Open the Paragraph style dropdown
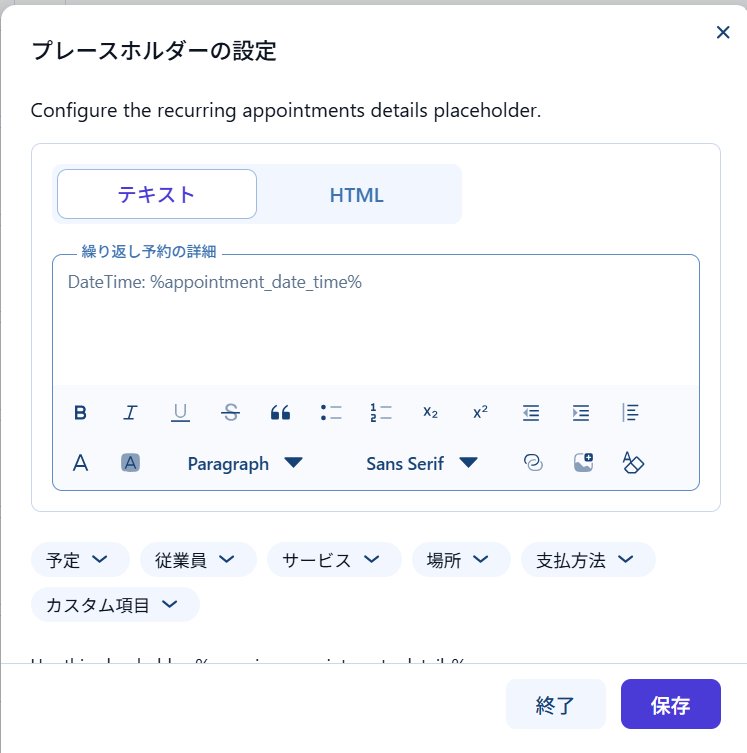Viewport: 747px width, 753px height. coord(244,463)
